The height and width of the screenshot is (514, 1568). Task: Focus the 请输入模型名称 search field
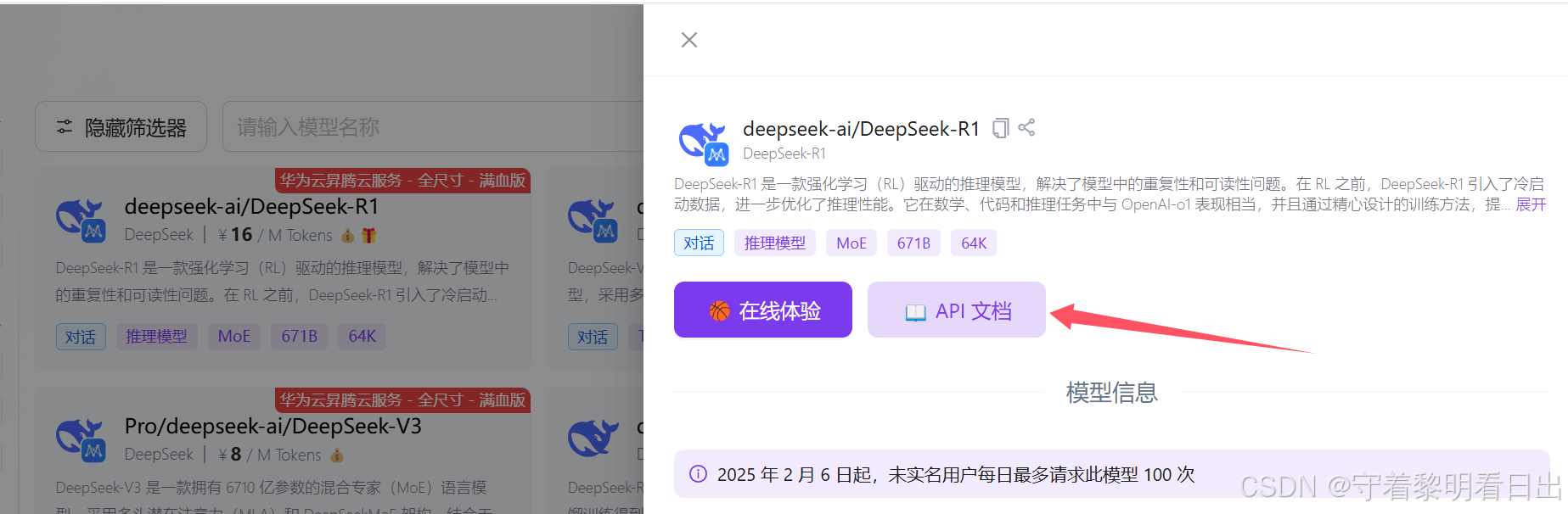[x=433, y=126]
